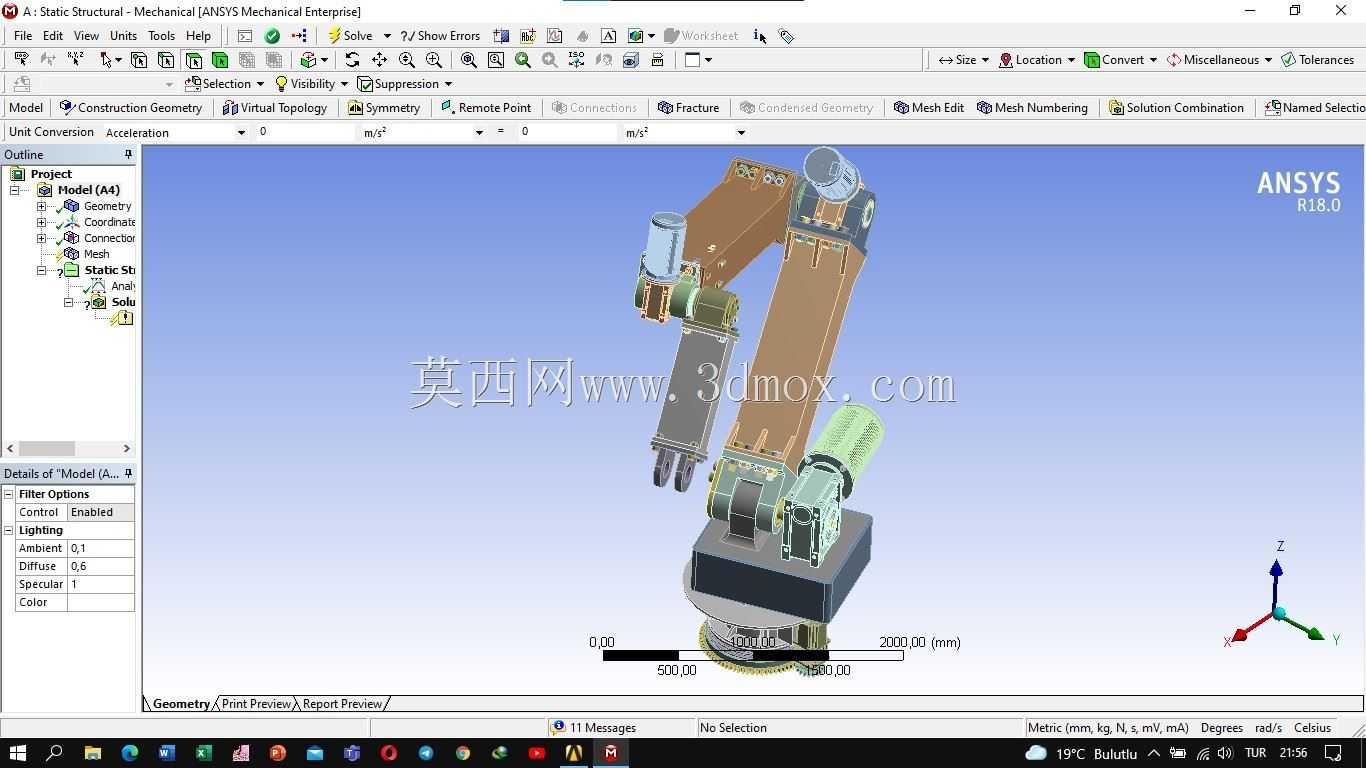Select the Pan view tool
The width and height of the screenshot is (1366, 768).
[379, 60]
